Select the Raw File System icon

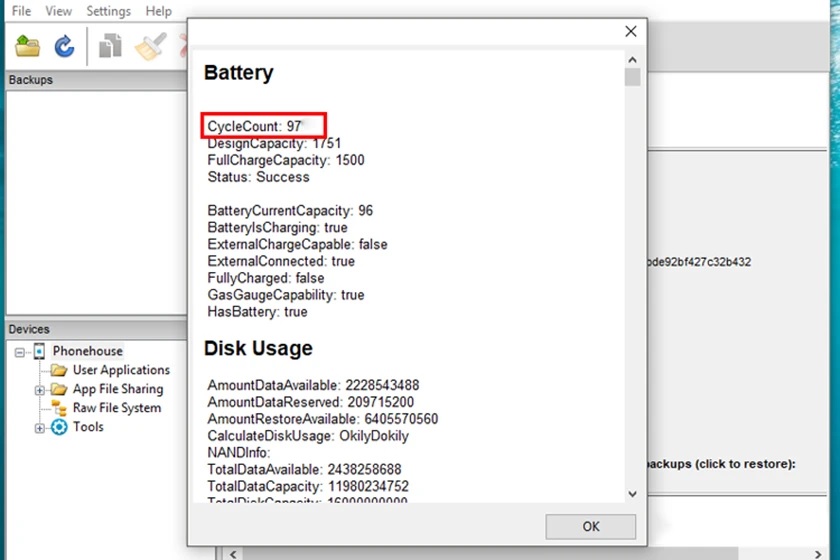(59, 408)
